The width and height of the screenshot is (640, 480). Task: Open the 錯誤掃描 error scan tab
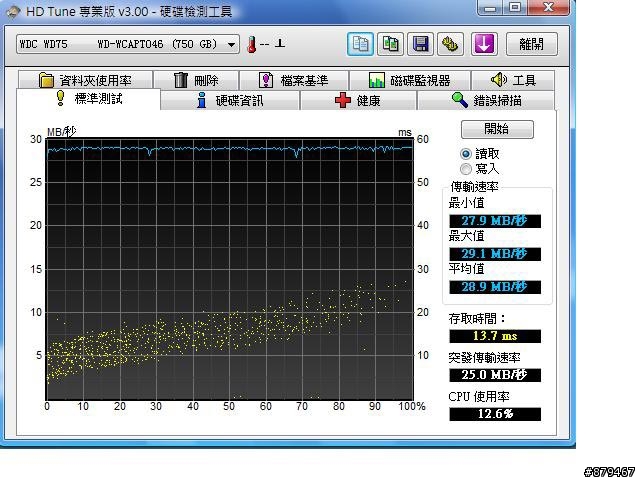coord(487,100)
